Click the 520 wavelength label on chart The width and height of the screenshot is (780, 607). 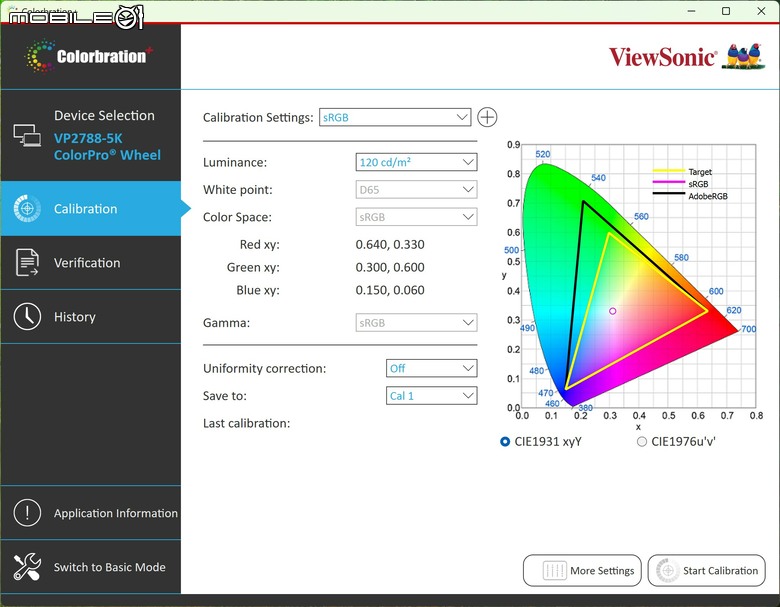[543, 154]
